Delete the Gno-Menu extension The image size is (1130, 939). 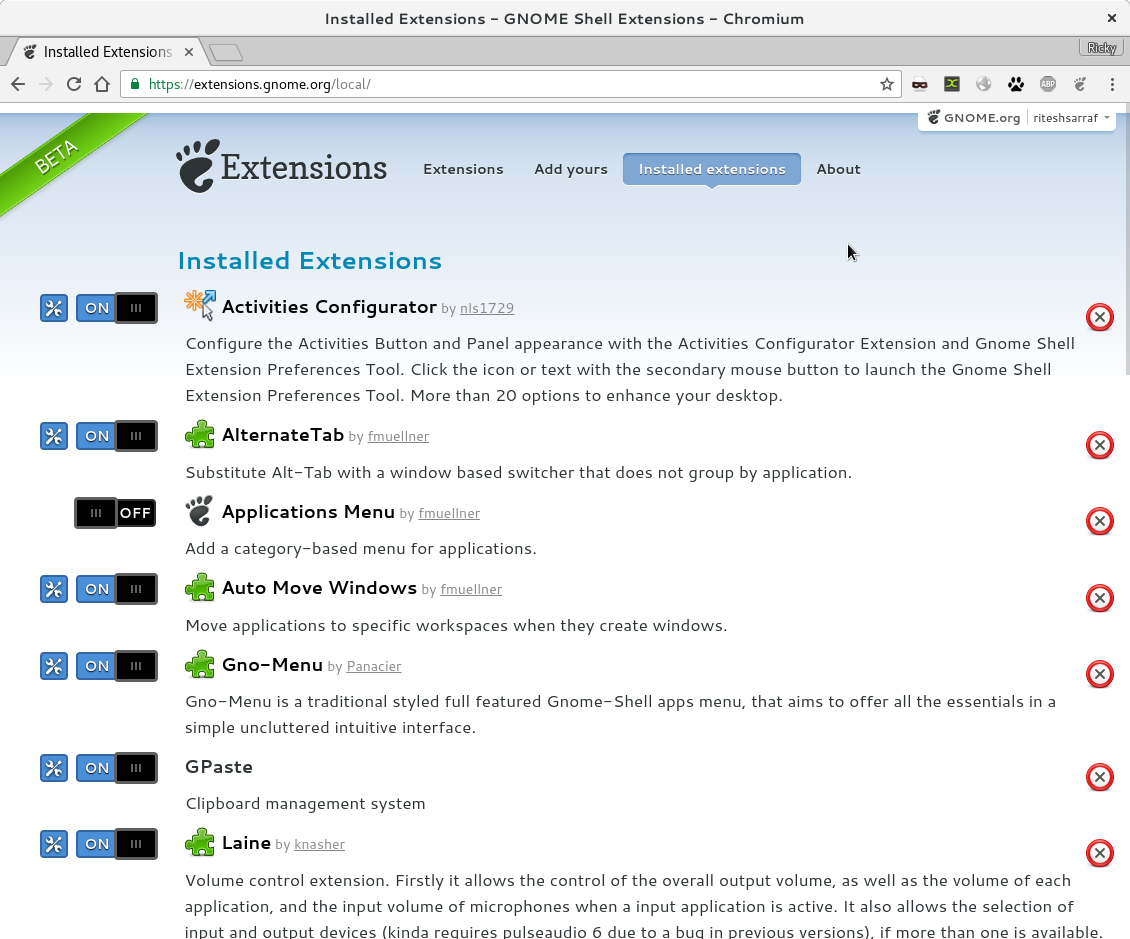tap(1100, 675)
